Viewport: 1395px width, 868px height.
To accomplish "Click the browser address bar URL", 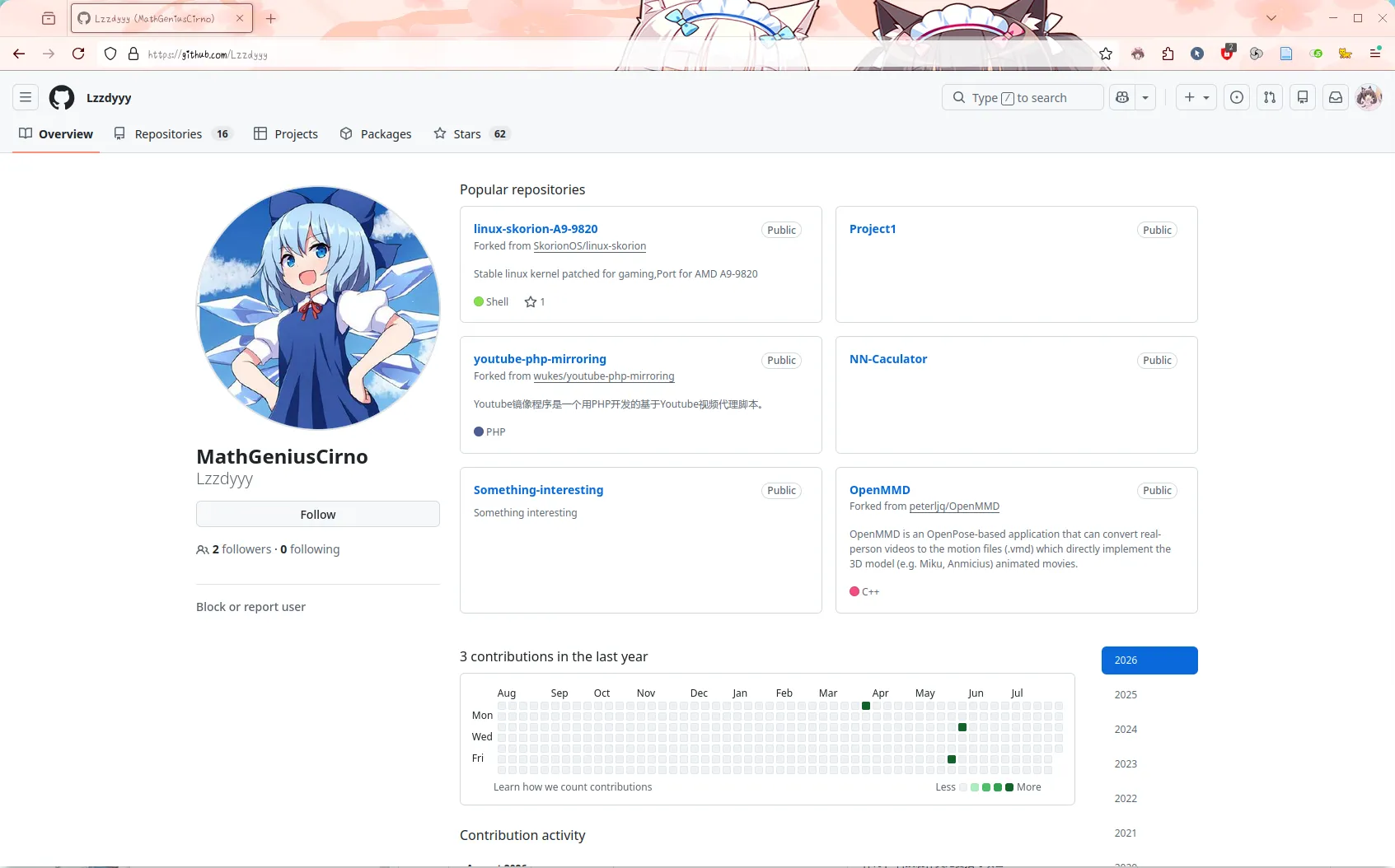I will coord(208,54).
